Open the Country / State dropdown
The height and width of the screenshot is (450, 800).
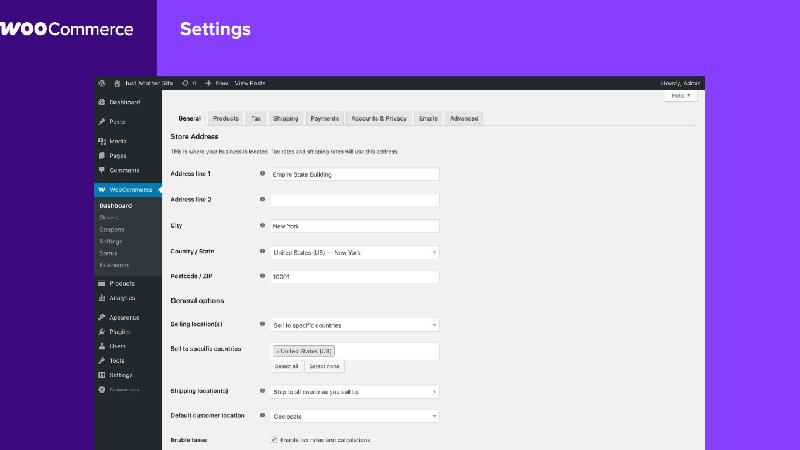[355, 253]
